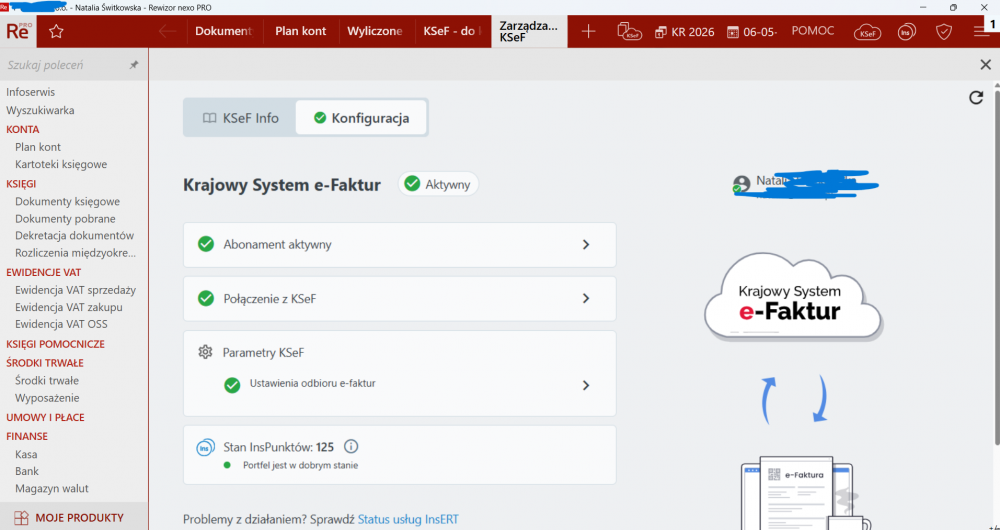Open Środki trwałe item
The width and height of the screenshot is (1000, 530).
point(47,381)
